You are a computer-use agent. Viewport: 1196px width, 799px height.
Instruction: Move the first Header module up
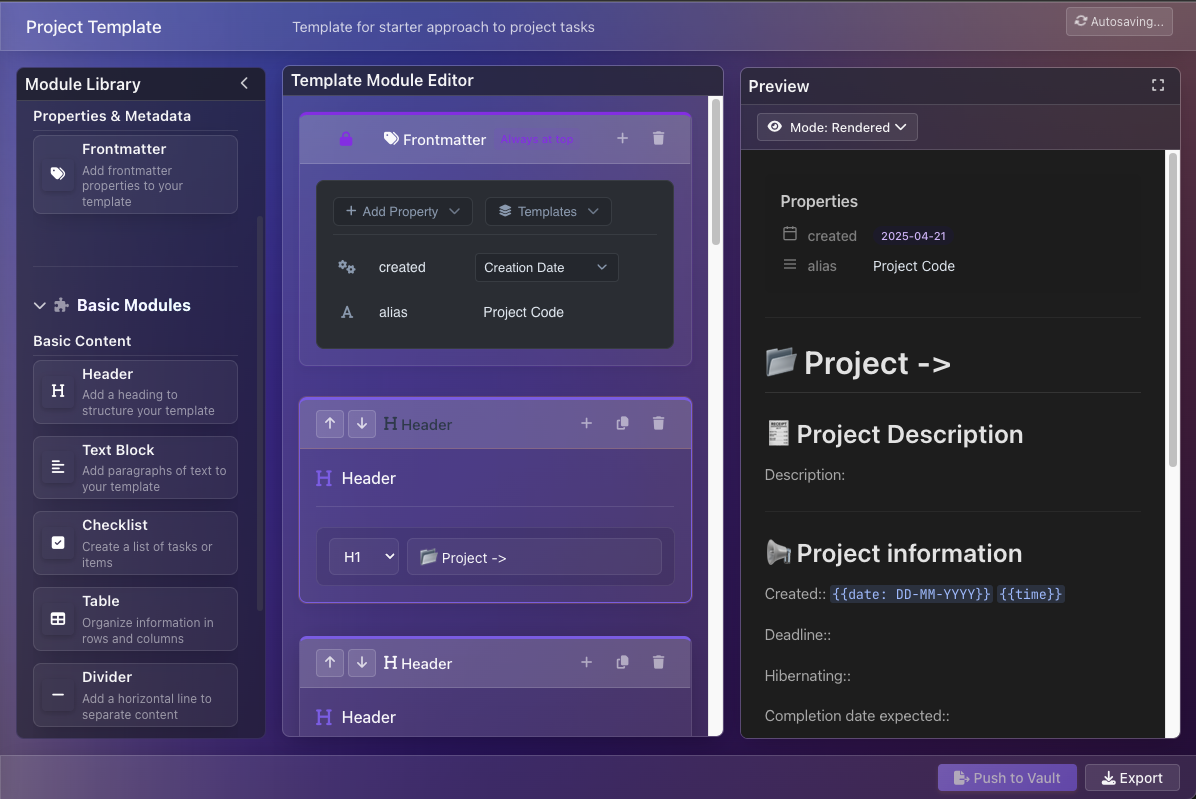point(329,423)
